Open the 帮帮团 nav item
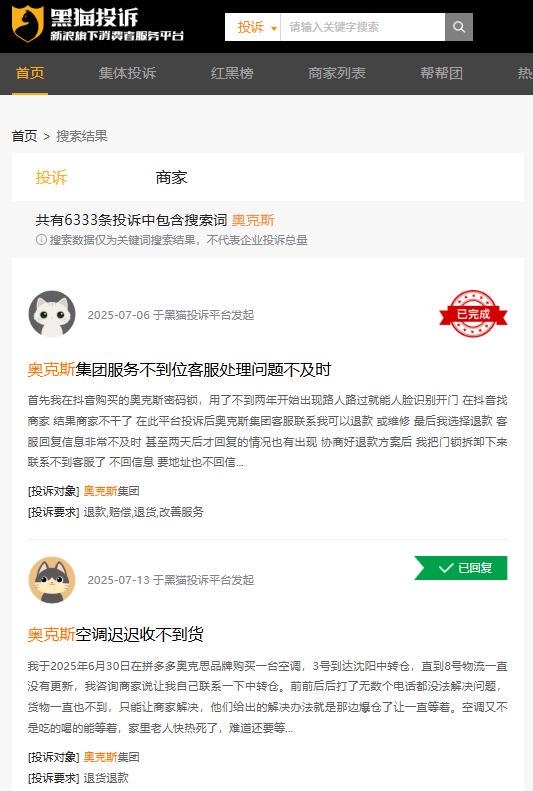This screenshot has height=791, width=533. click(441, 73)
